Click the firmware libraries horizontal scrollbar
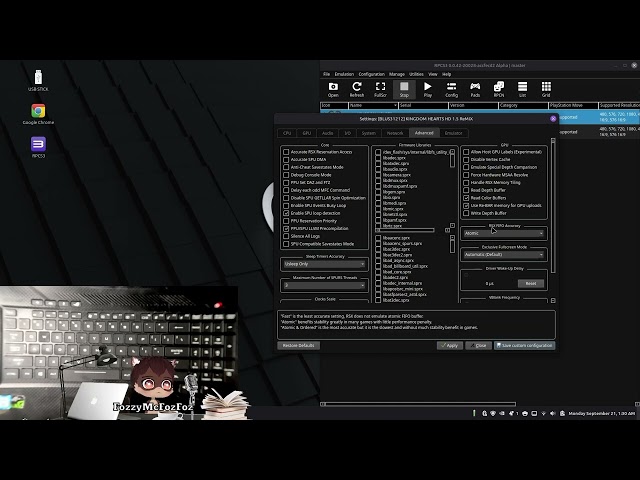 point(405,230)
